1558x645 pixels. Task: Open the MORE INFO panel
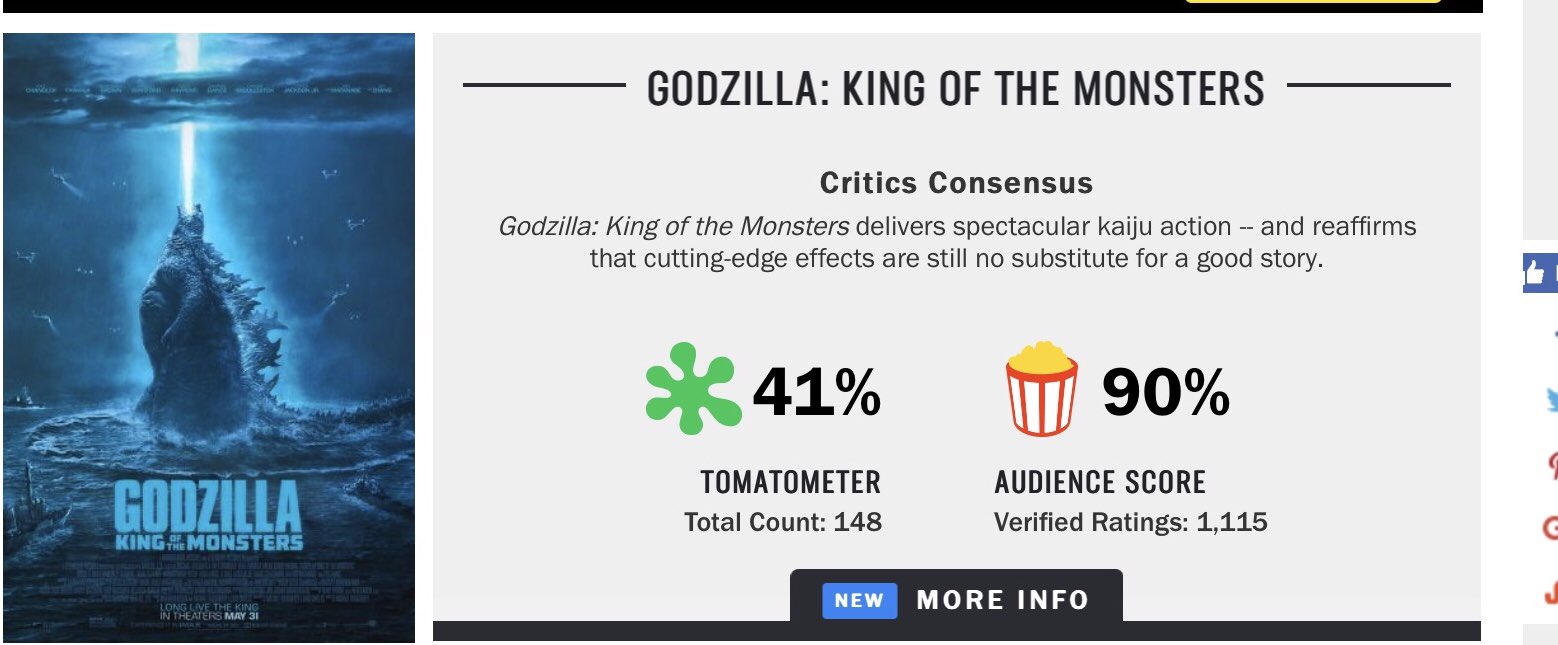click(x=1002, y=600)
